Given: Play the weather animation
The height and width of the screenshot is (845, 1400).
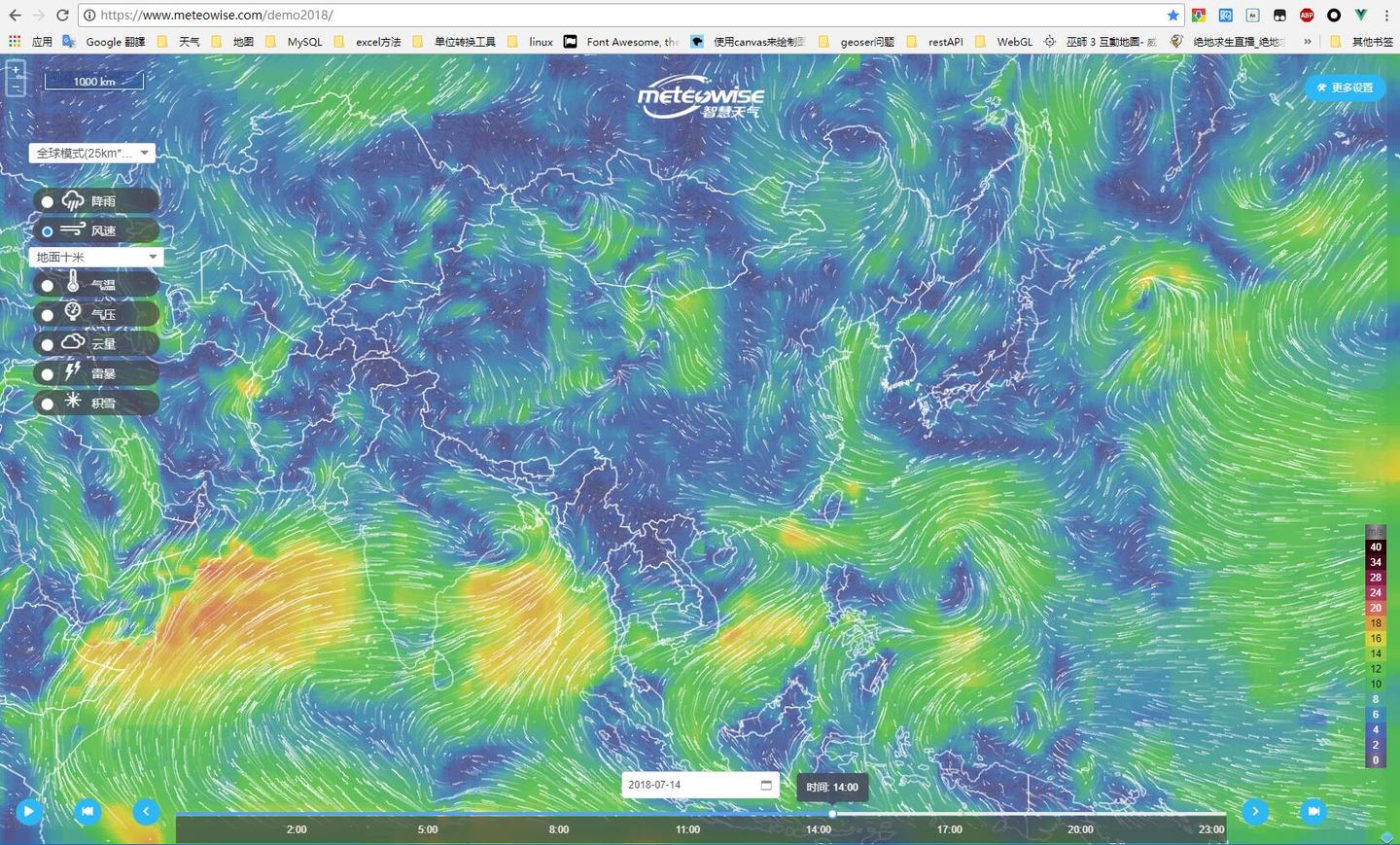Looking at the screenshot, I should pyautogui.click(x=29, y=811).
